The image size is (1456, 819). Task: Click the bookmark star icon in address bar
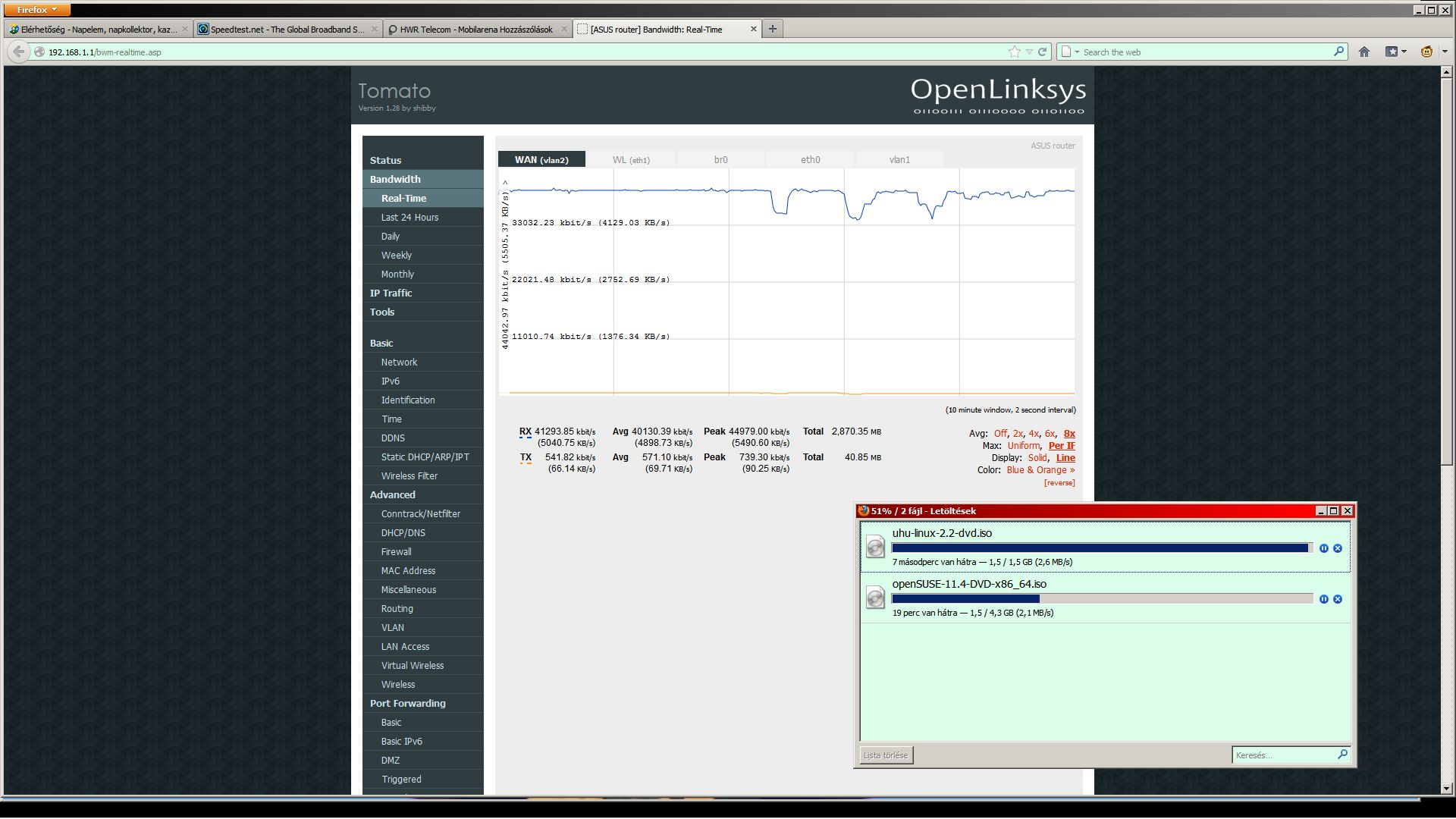coord(1014,52)
